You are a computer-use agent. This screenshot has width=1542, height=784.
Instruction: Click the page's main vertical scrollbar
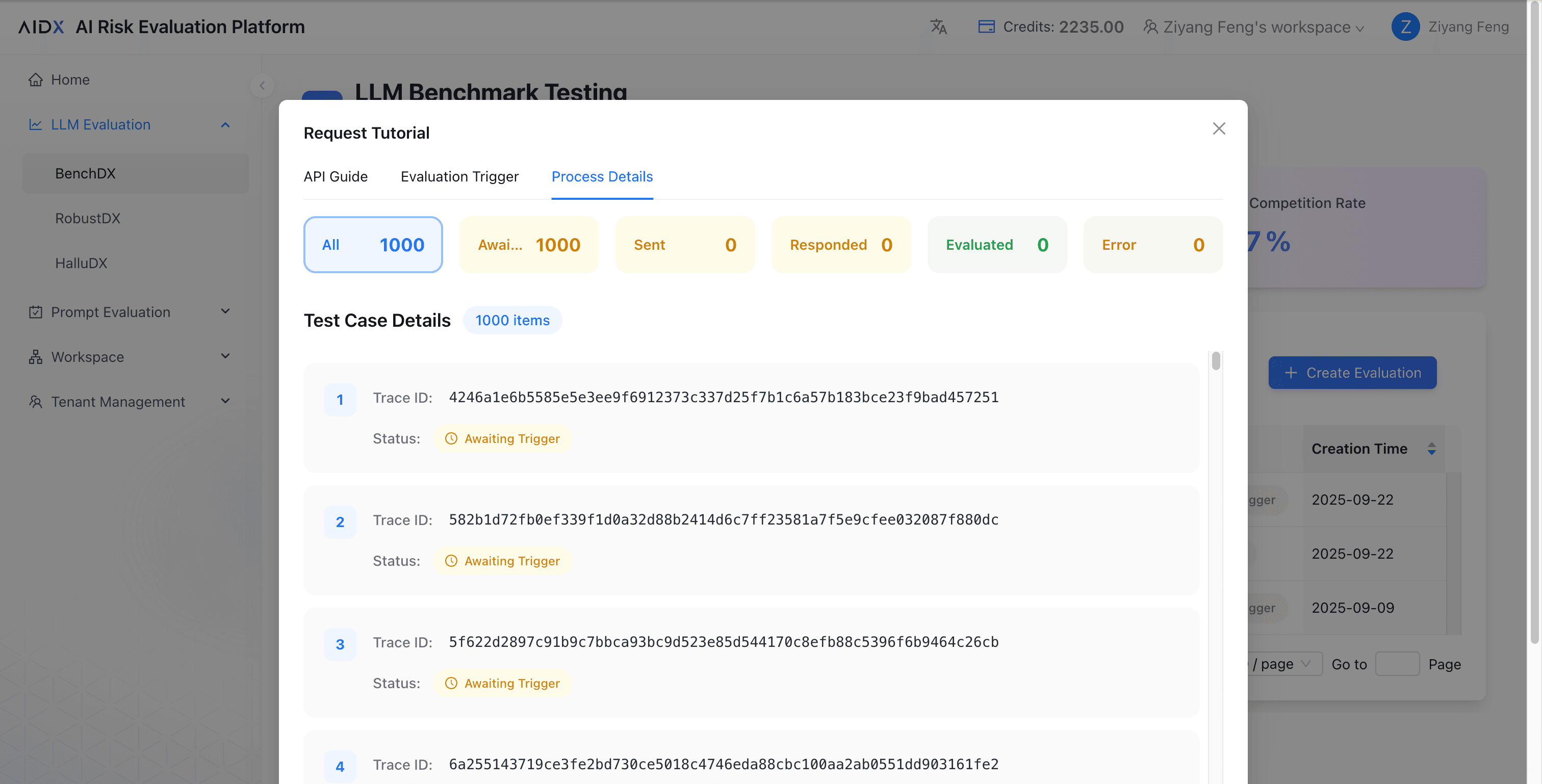pos(1534,322)
